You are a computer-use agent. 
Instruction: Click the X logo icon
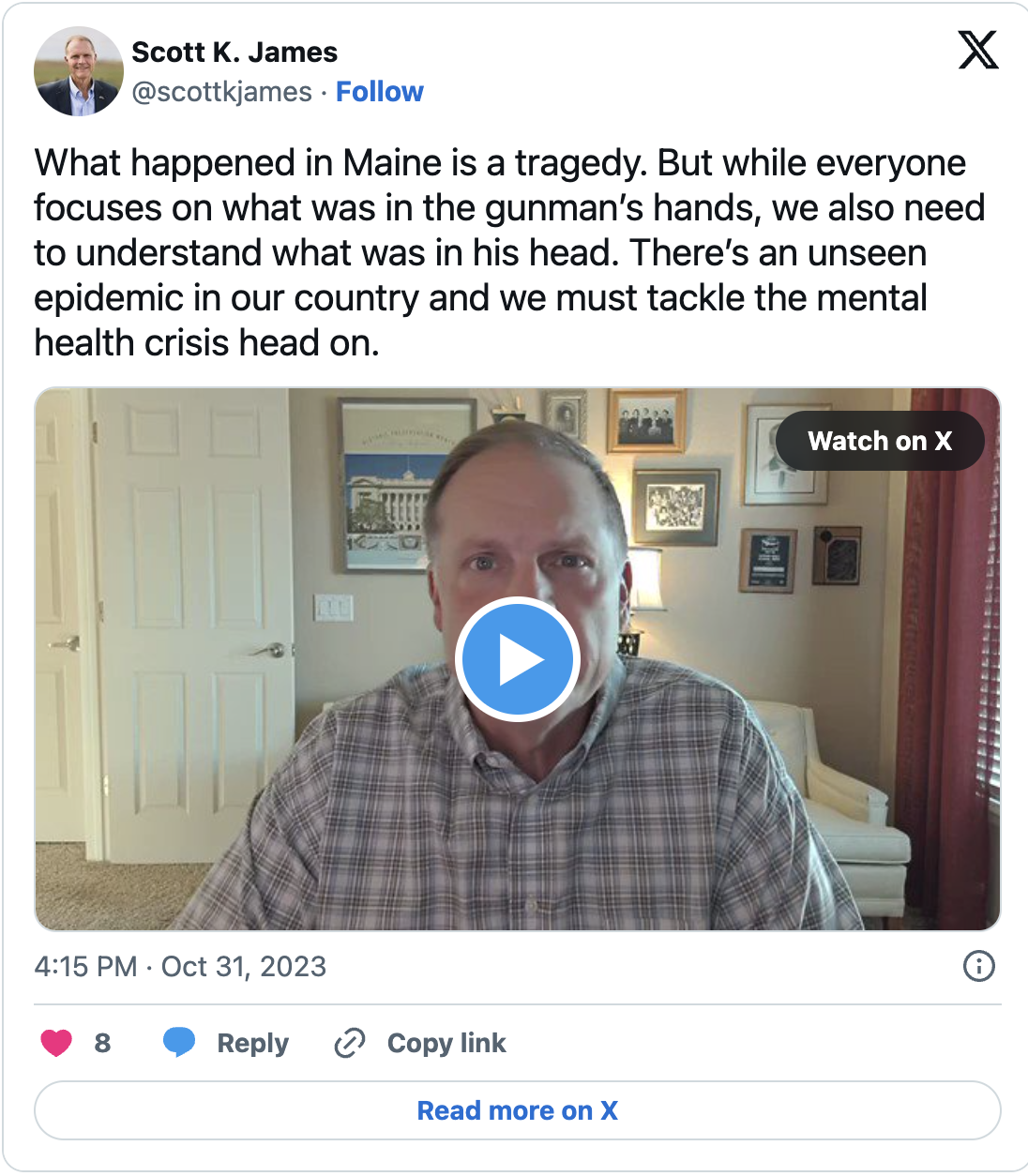(978, 51)
